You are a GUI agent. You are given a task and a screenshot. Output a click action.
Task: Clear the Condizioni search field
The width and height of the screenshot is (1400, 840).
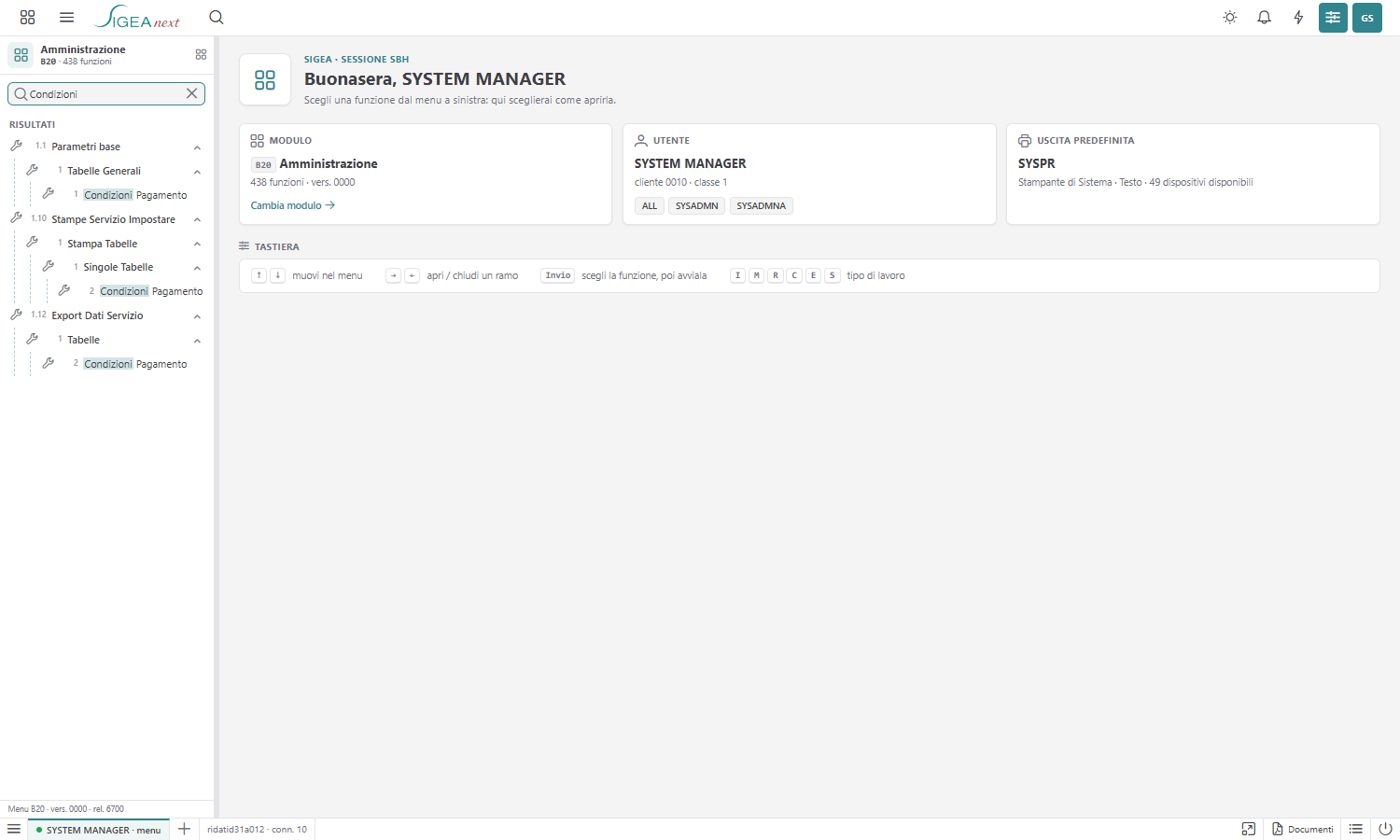pyautogui.click(x=191, y=93)
